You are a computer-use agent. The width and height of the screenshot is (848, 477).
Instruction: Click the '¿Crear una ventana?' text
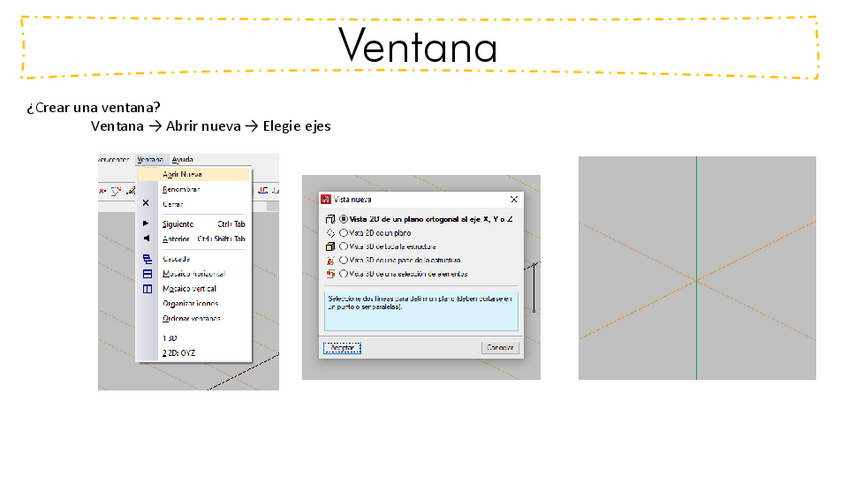tap(94, 108)
